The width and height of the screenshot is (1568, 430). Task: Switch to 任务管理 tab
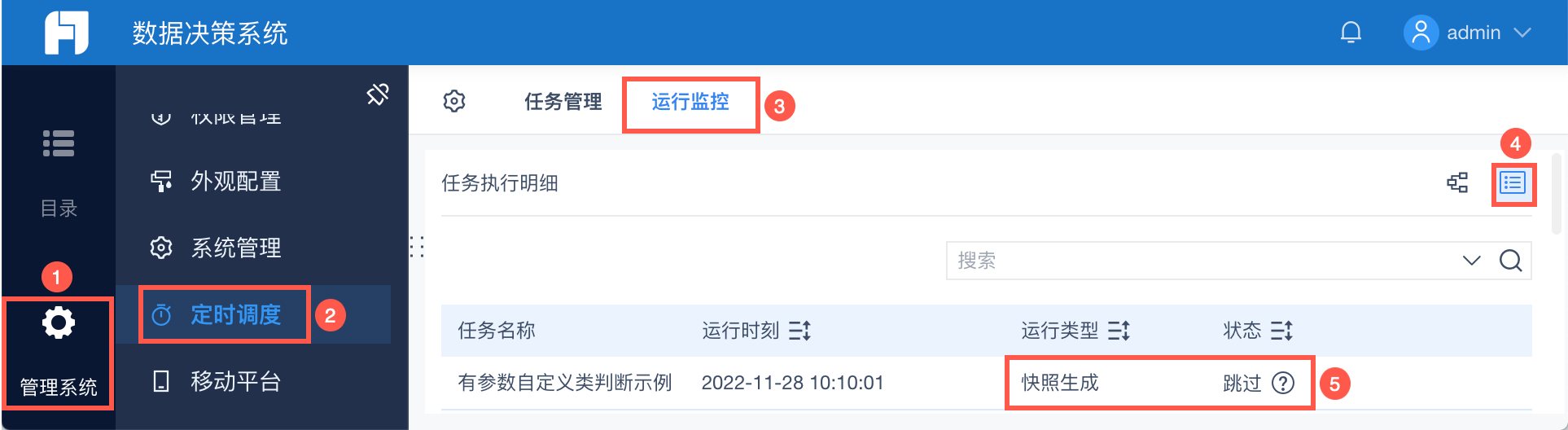[x=563, y=102]
